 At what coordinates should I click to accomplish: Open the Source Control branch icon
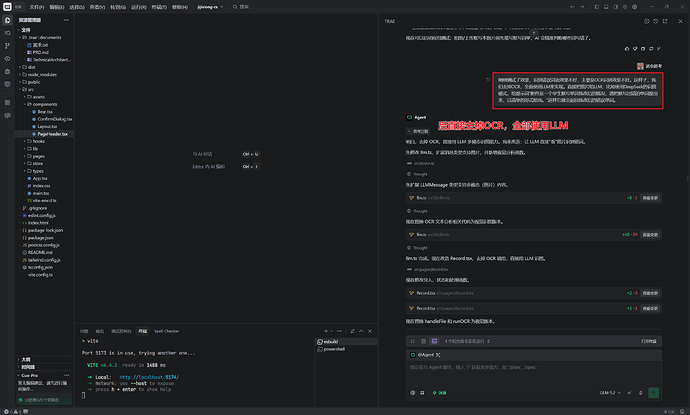pos(7,46)
